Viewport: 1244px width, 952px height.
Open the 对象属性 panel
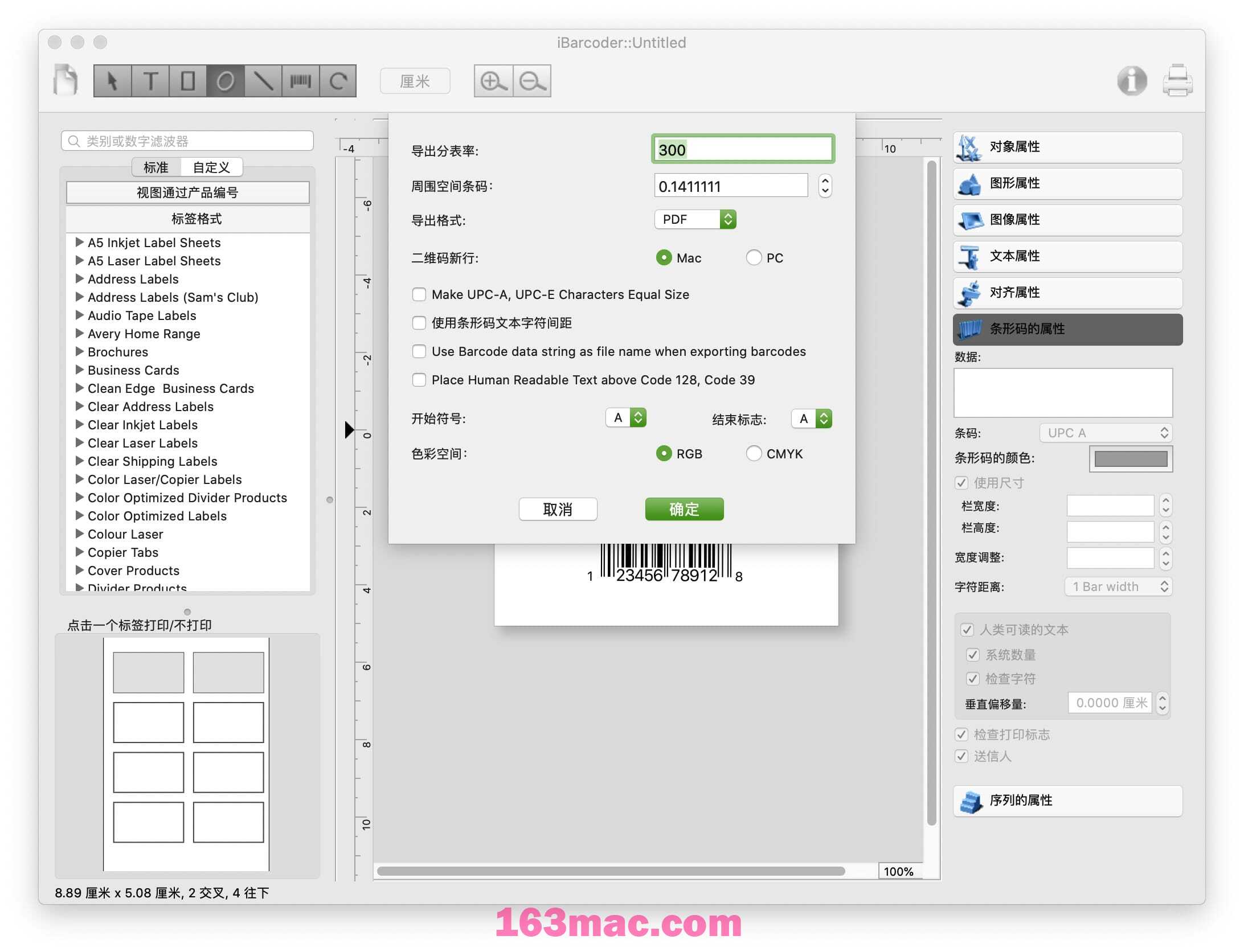pos(1067,147)
